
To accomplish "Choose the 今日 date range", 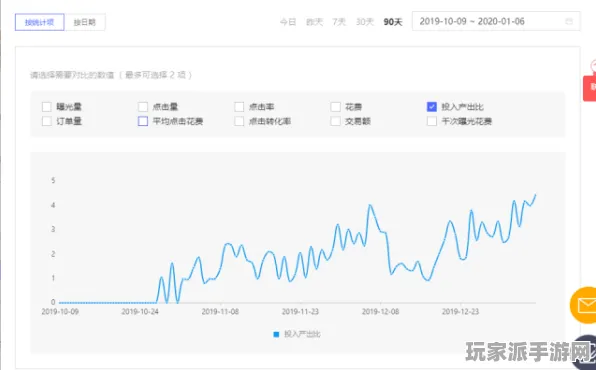I will 288,22.
